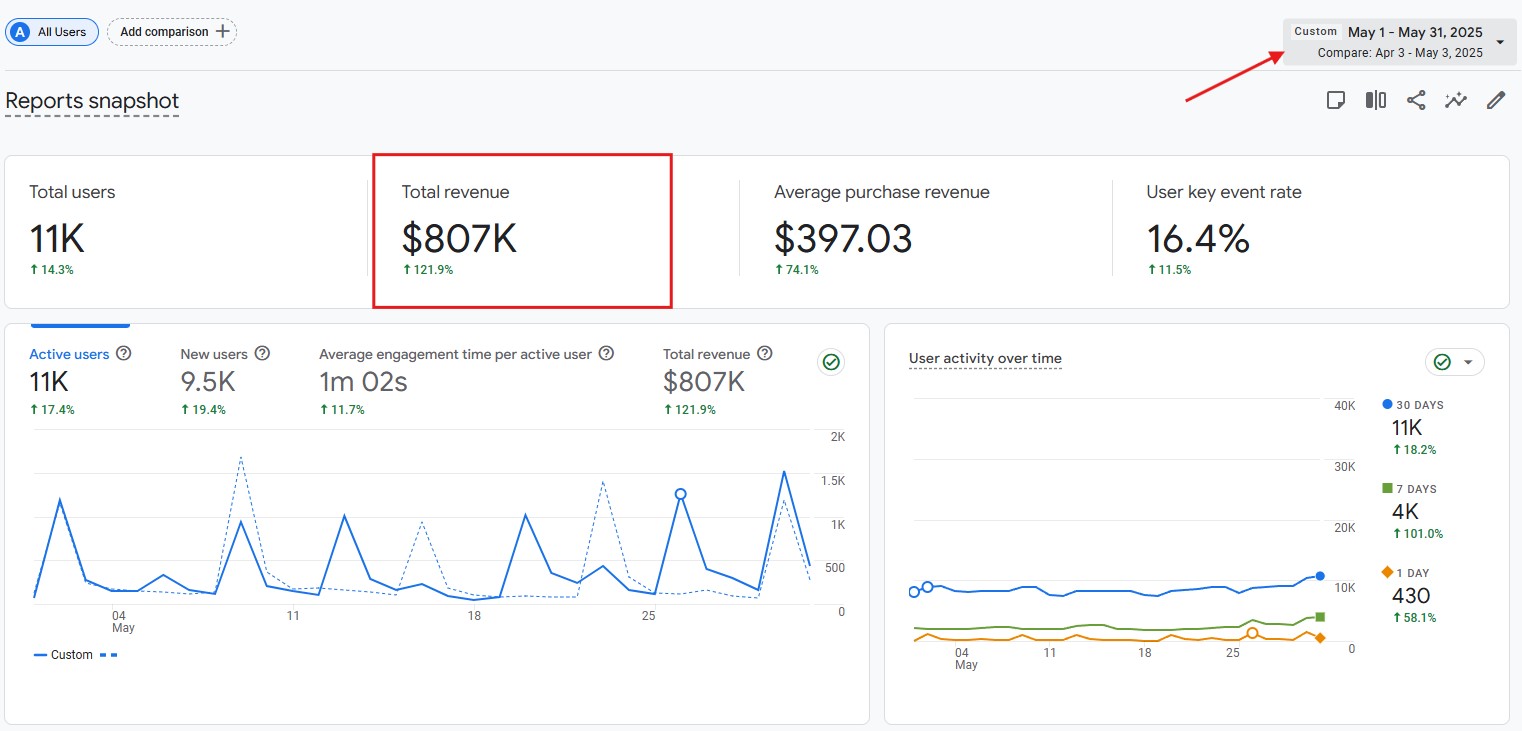Image resolution: width=1522 pixels, height=731 pixels.
Task: Click the 101.0% change under 7 DAYS
Action: 1418,534
